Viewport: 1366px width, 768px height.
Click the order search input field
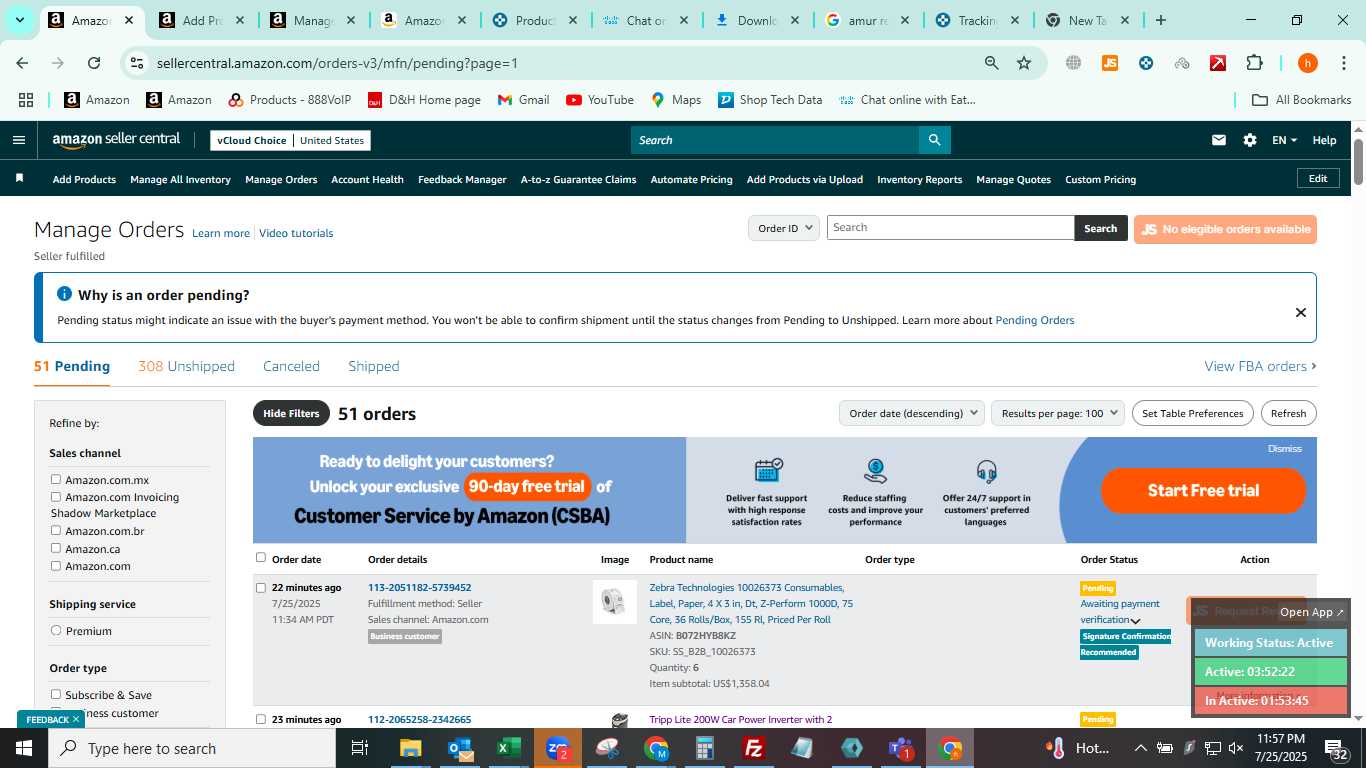pyautogui.click(x=950, y=228)
